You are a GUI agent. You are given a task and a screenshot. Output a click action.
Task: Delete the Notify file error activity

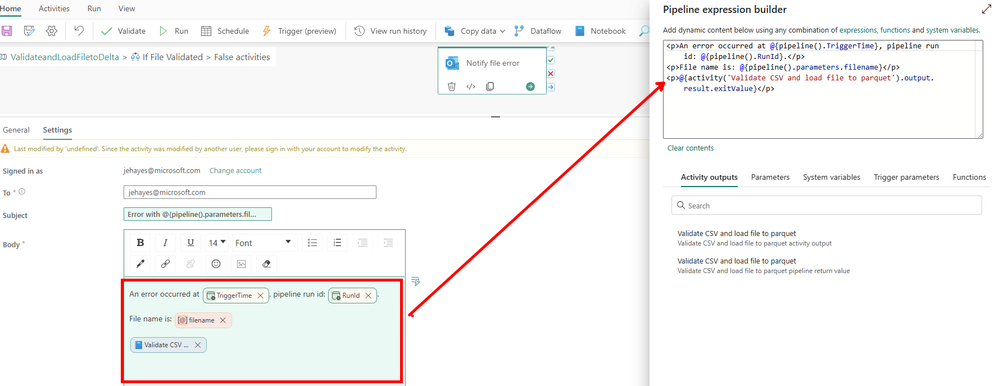(x=452, y=87)
